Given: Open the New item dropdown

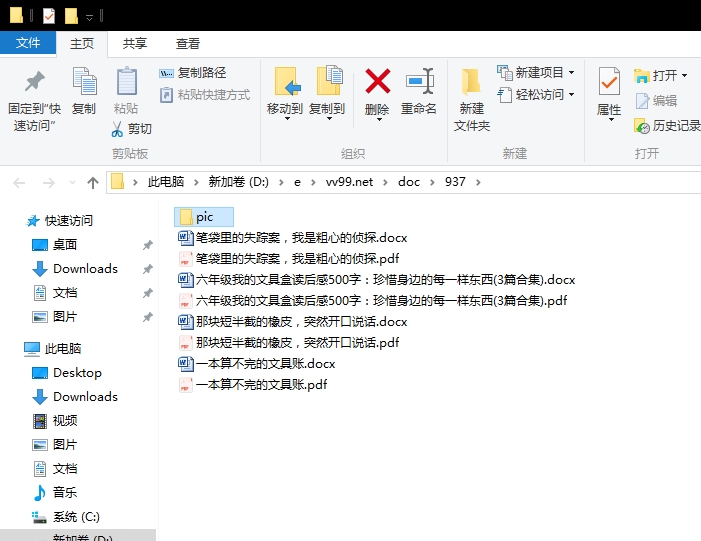Looking at the screenshot, I should (536, 72).
